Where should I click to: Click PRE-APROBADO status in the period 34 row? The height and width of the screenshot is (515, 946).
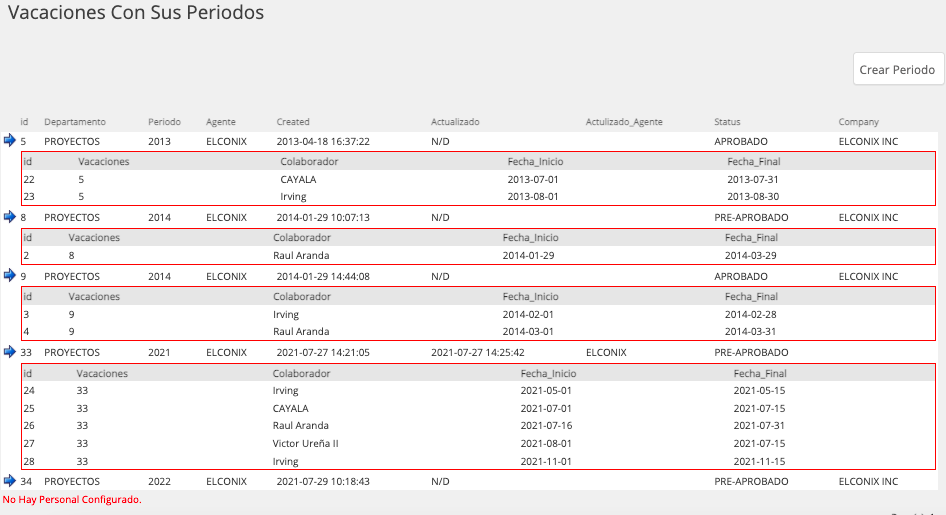[751, 481]
